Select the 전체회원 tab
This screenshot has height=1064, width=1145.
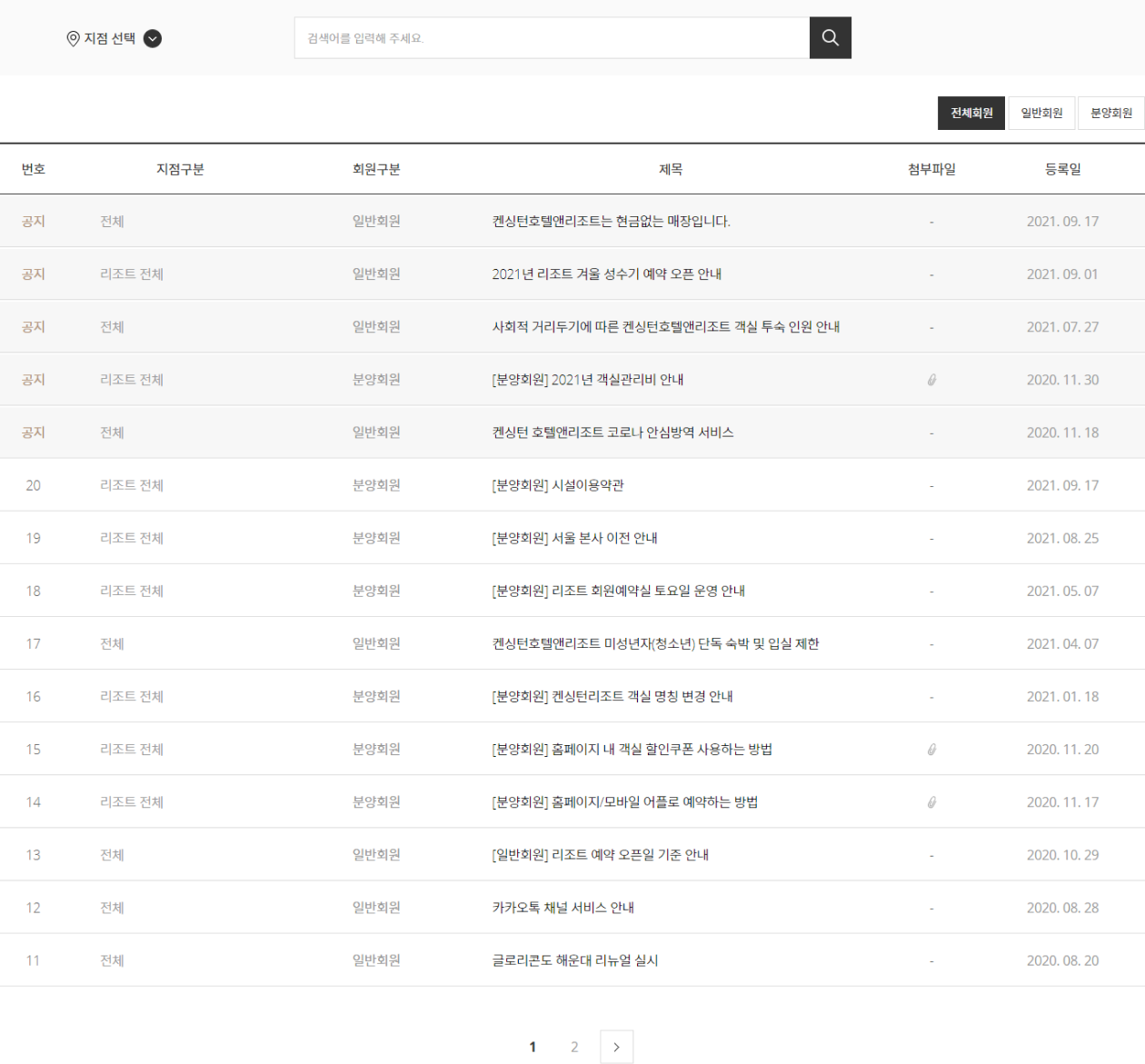click(x=971, y=113)
